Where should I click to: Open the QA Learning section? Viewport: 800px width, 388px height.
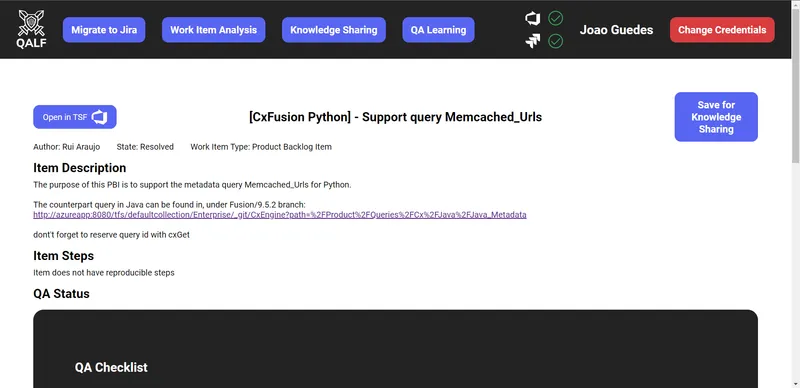[x=439, y=30]
